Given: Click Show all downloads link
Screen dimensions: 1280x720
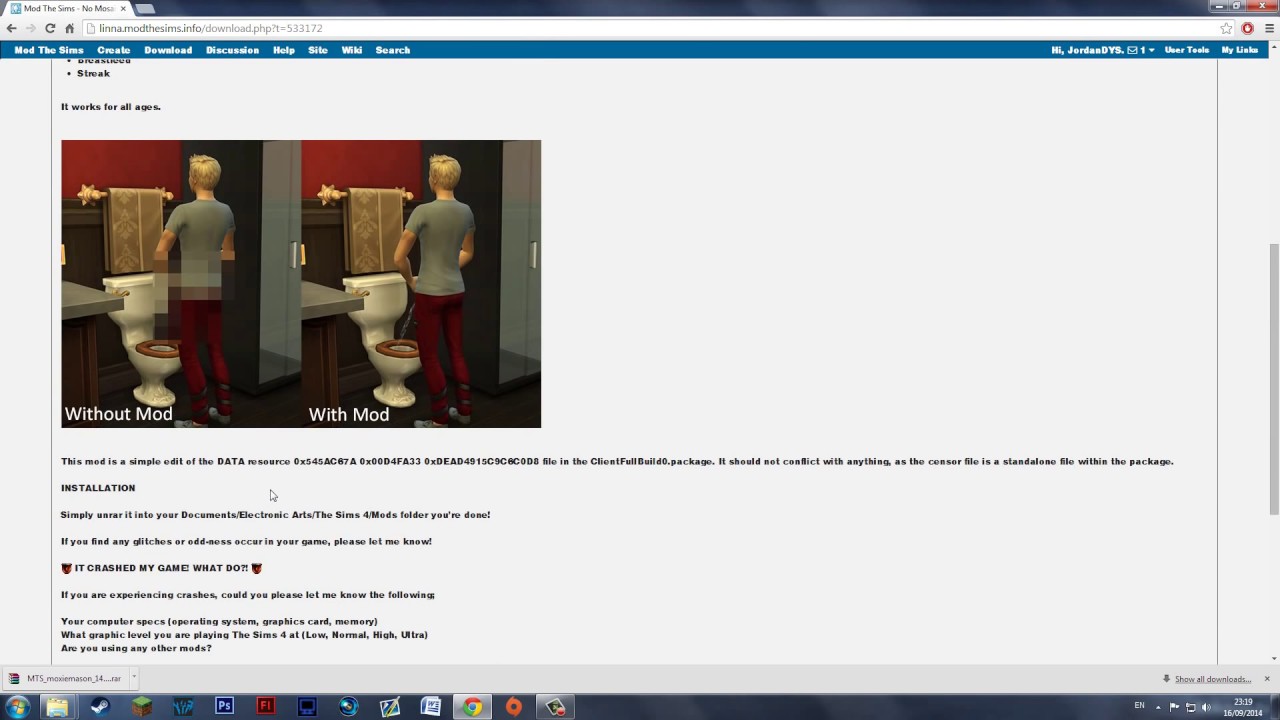Looking at the screenshot, I should [x=1213, y=679].
